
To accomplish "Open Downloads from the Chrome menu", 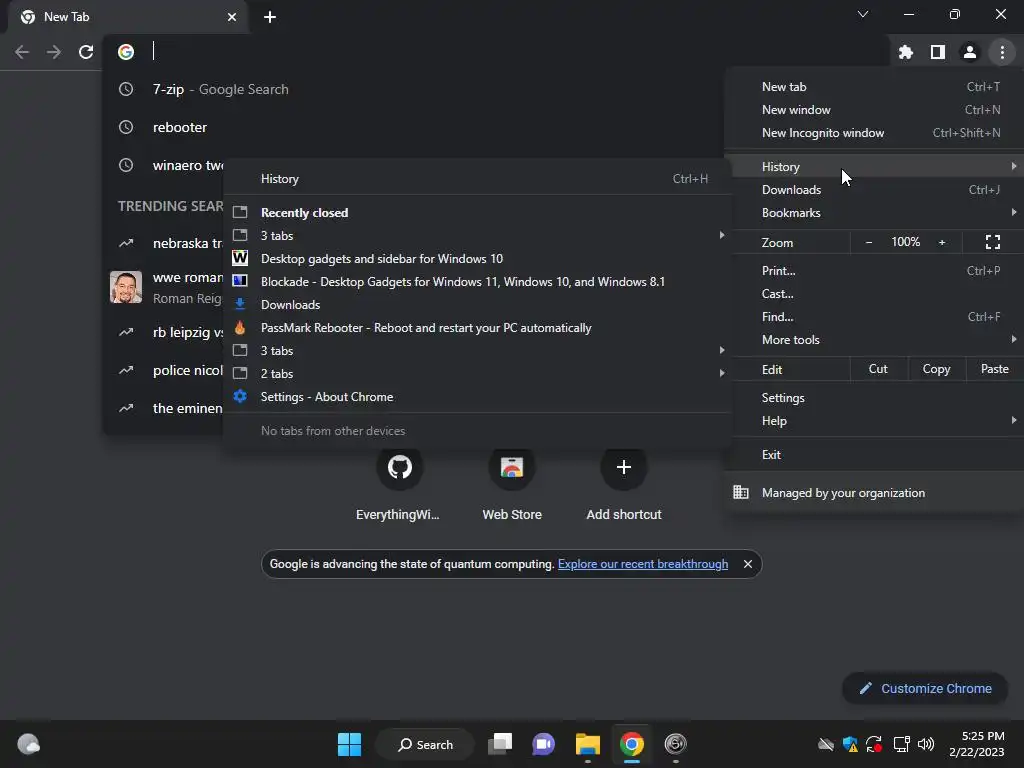I will (874, 189).
